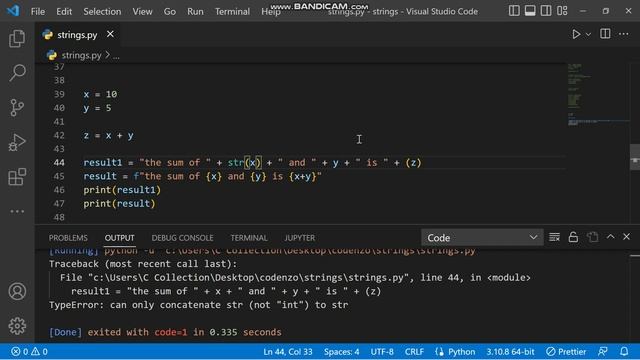Image resolution: width=640 pixels, height=360 pixels.
Task: Toggle the bottom panel layout icon
Action: [530, 11]
